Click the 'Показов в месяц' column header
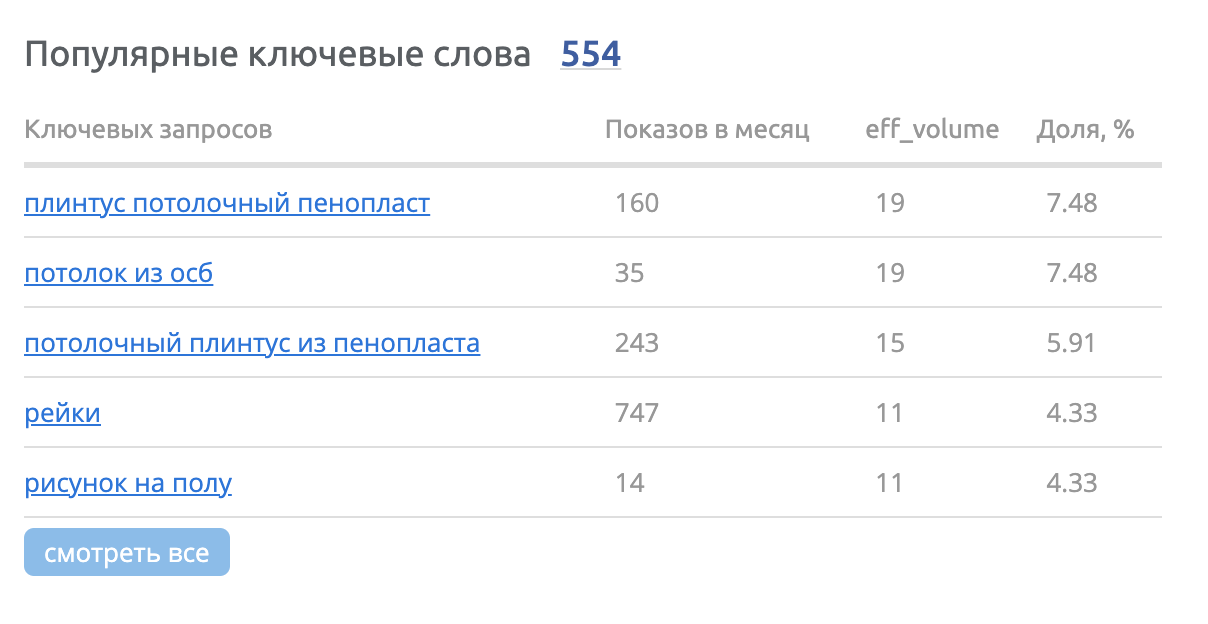This screenshot has height=624, width=1208. point(707,129)
